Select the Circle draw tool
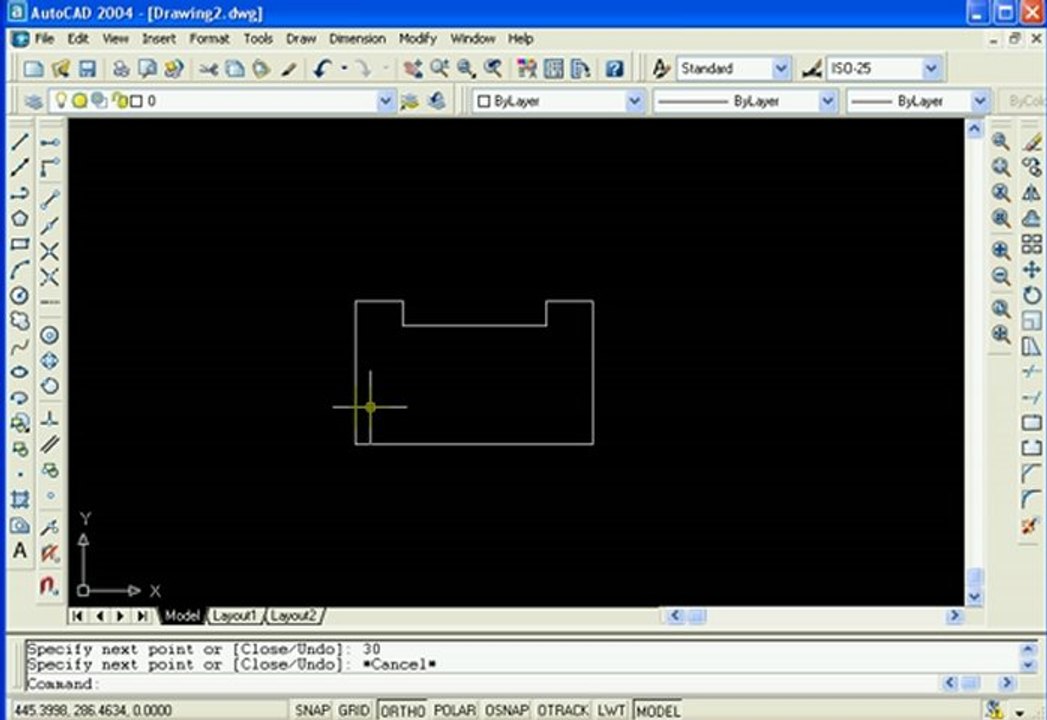 click(x=19, y=295)
